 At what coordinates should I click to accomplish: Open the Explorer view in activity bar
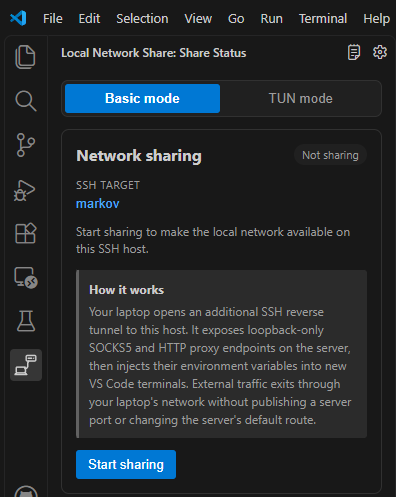coord(26,57)
